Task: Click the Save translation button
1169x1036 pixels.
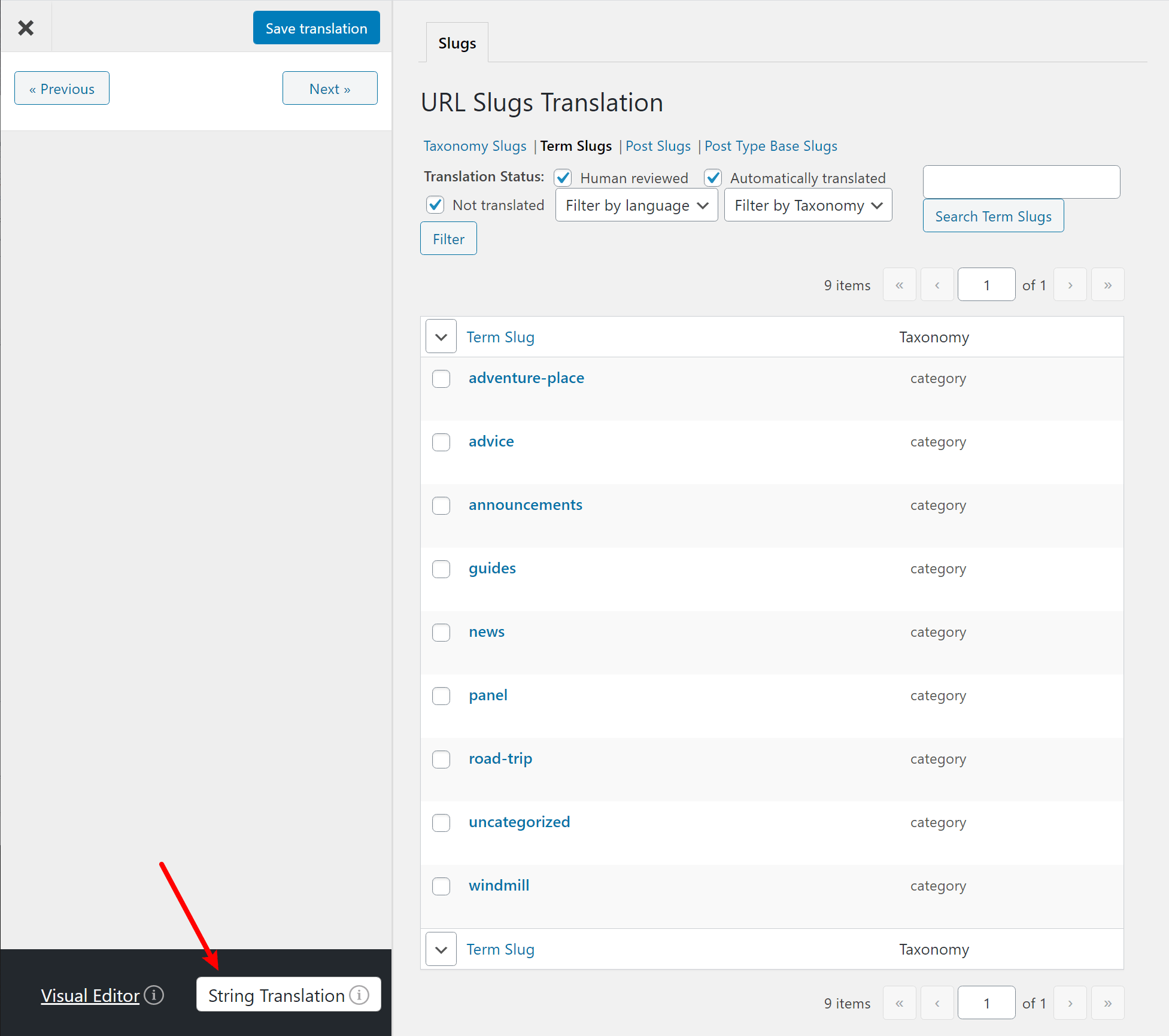Action: [316, 28]
